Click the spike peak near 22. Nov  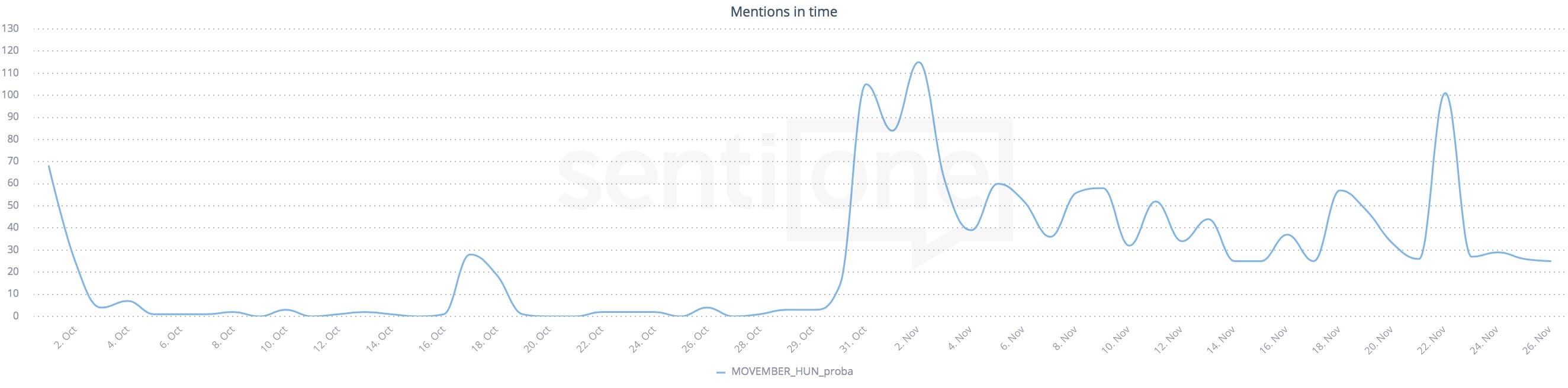point(1445,93)
